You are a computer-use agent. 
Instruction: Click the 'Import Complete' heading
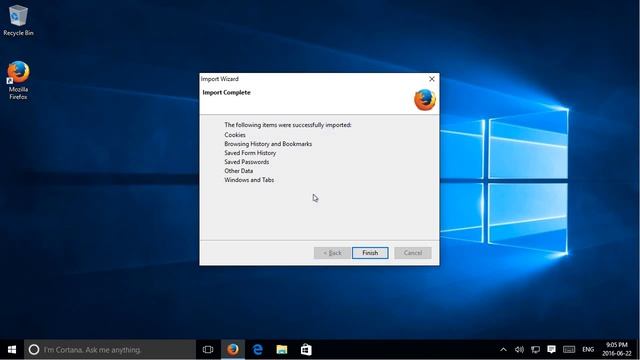227,93
